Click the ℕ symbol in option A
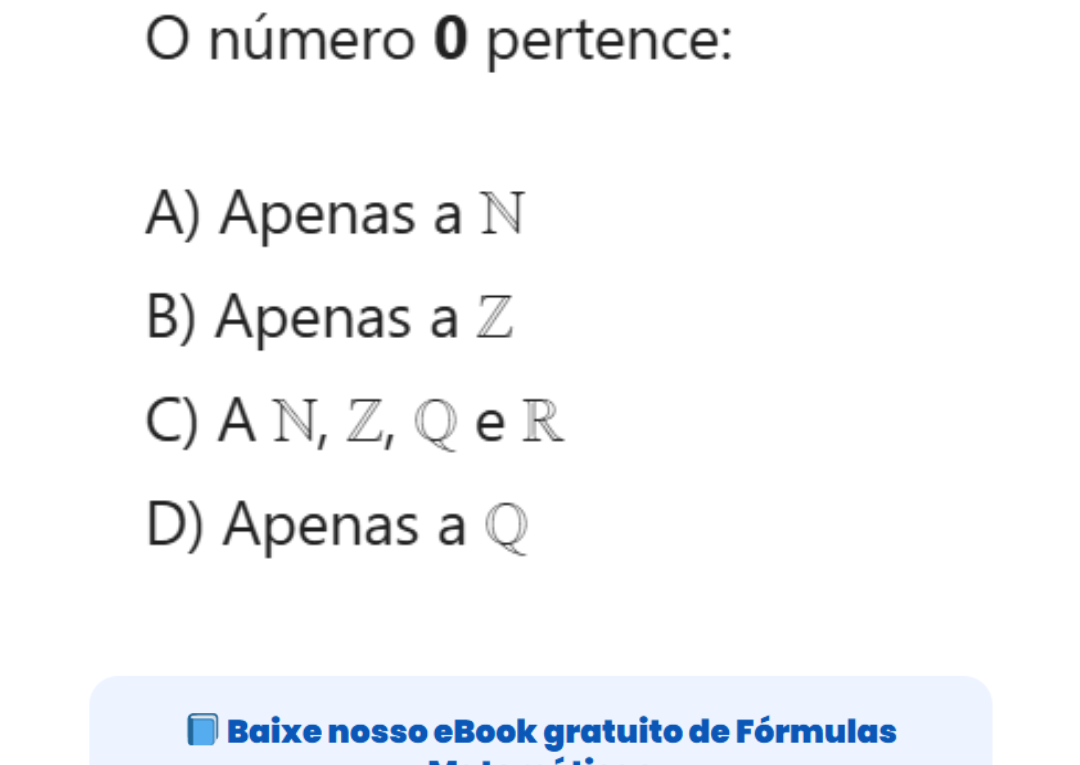This screenshot has height=765, width=1080. pyautogui.click(x=502, y=214)
